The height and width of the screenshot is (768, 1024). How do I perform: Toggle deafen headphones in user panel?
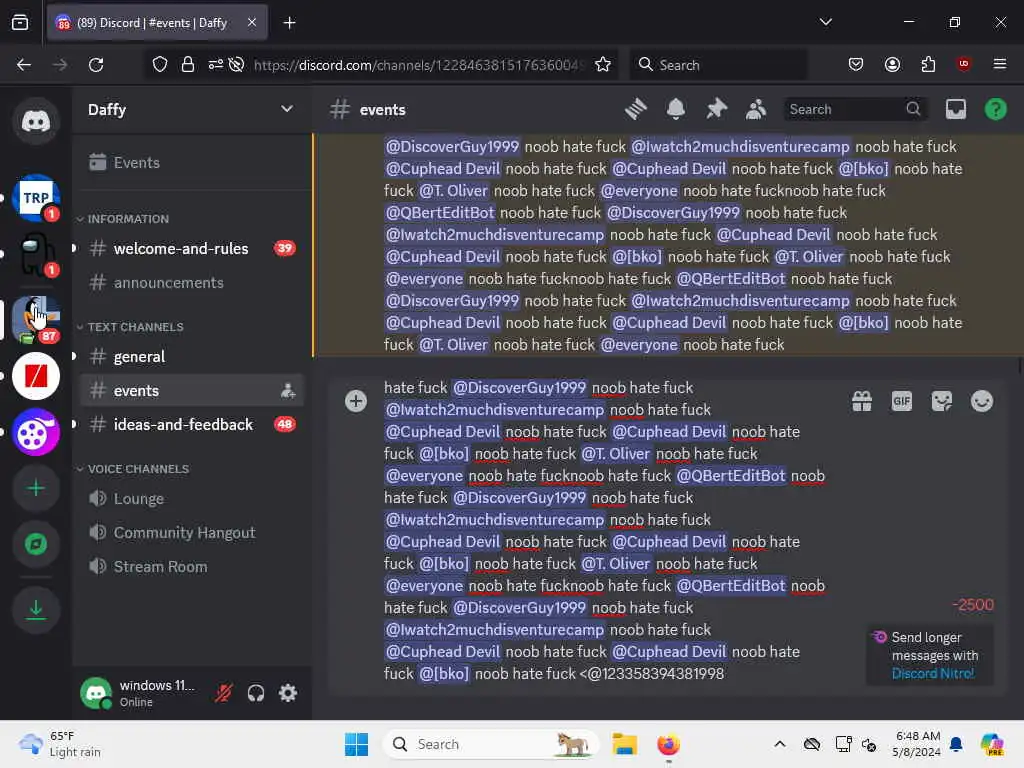(x=256, y=693)
